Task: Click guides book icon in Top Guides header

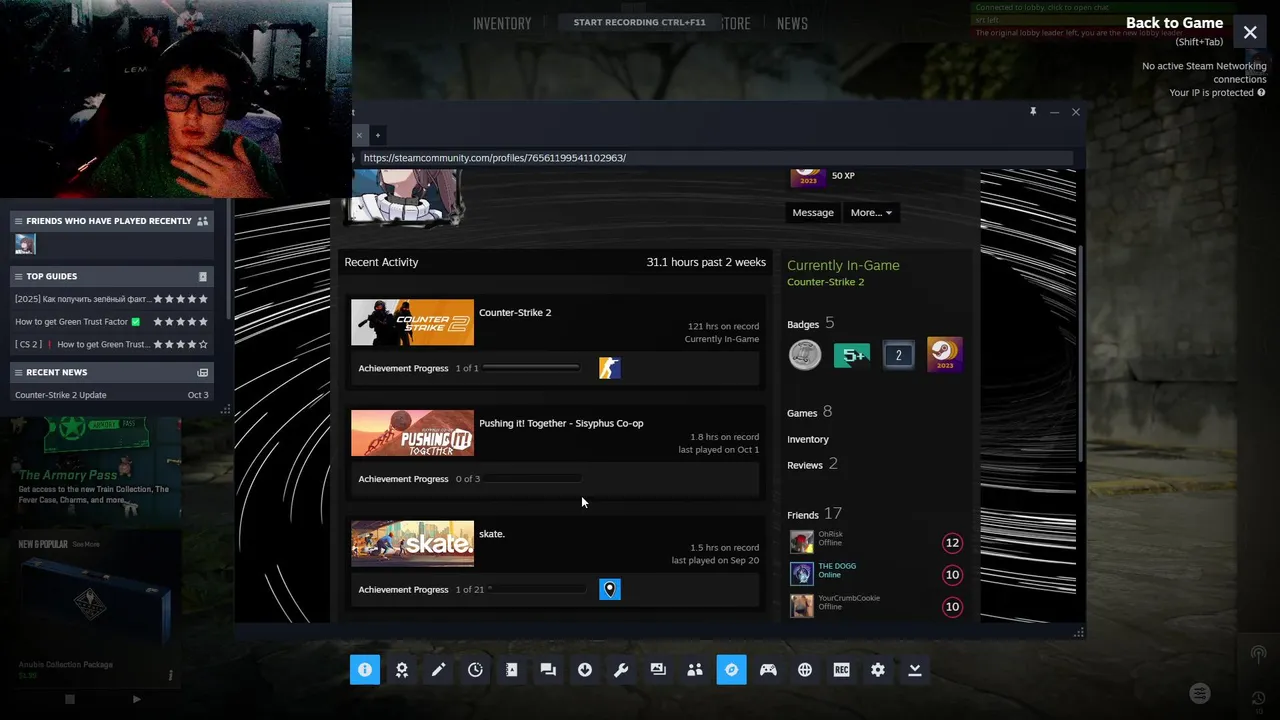Action: point(203,276)
